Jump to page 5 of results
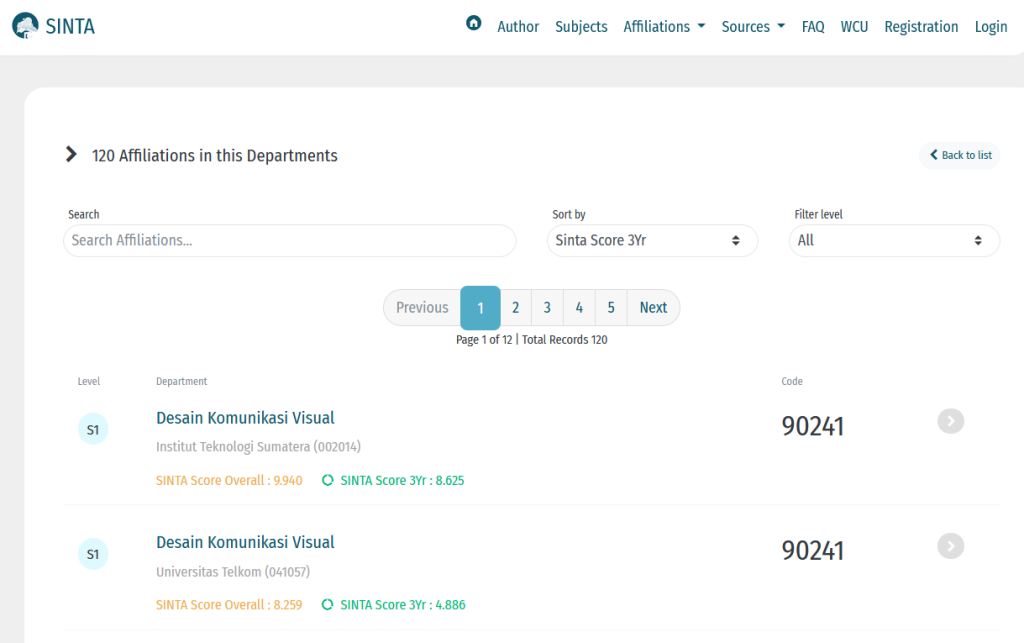The width and height of the screenshot is (1024, 643). pyautogui.click(x=611, y=307)
